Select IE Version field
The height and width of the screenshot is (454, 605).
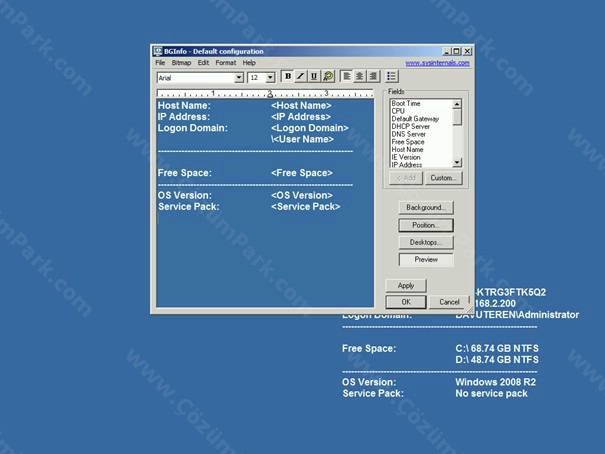[406, 157]
